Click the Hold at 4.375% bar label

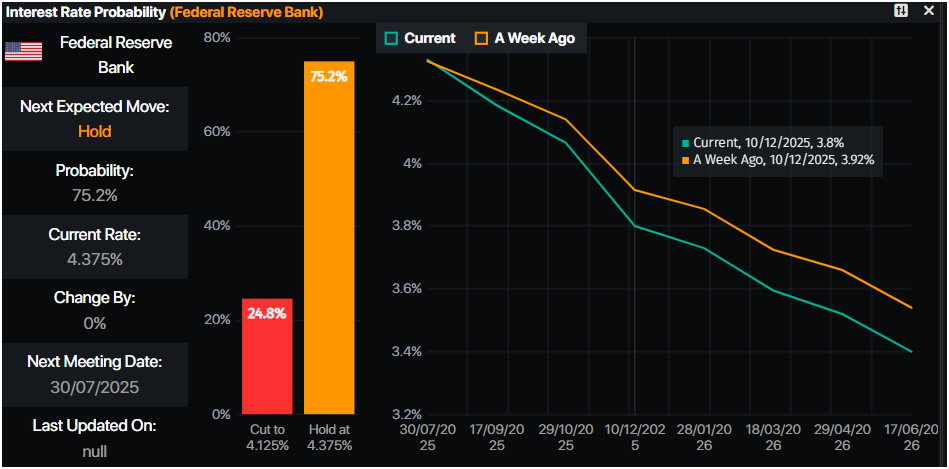329,437
